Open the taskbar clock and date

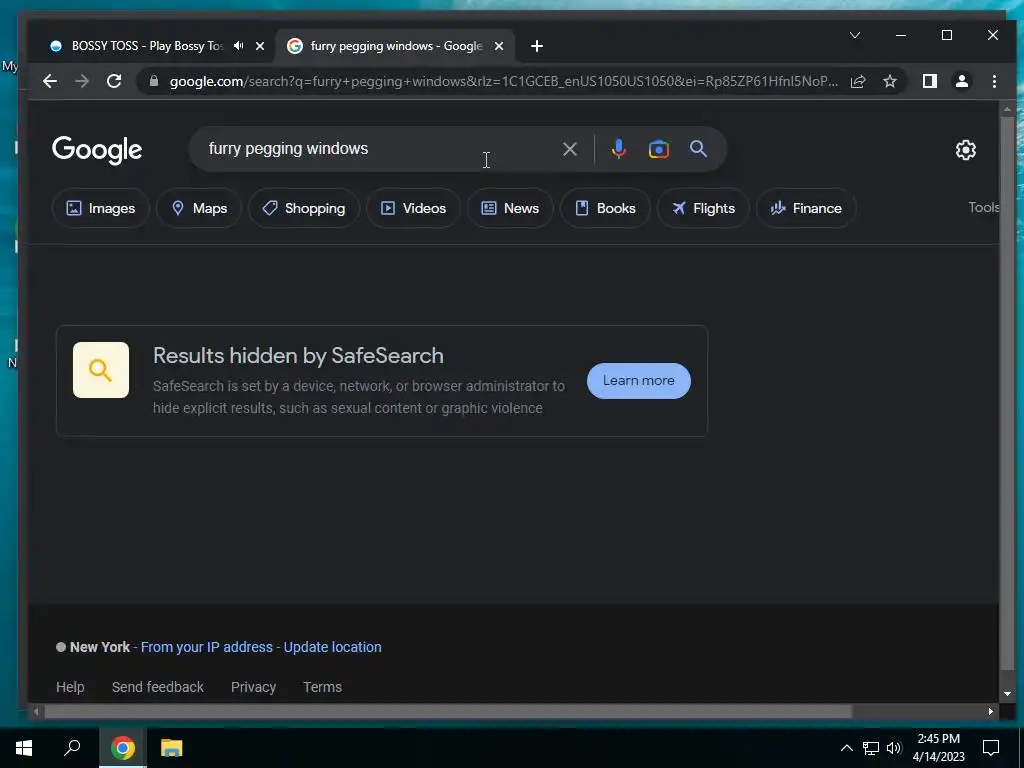pos(938,748)
